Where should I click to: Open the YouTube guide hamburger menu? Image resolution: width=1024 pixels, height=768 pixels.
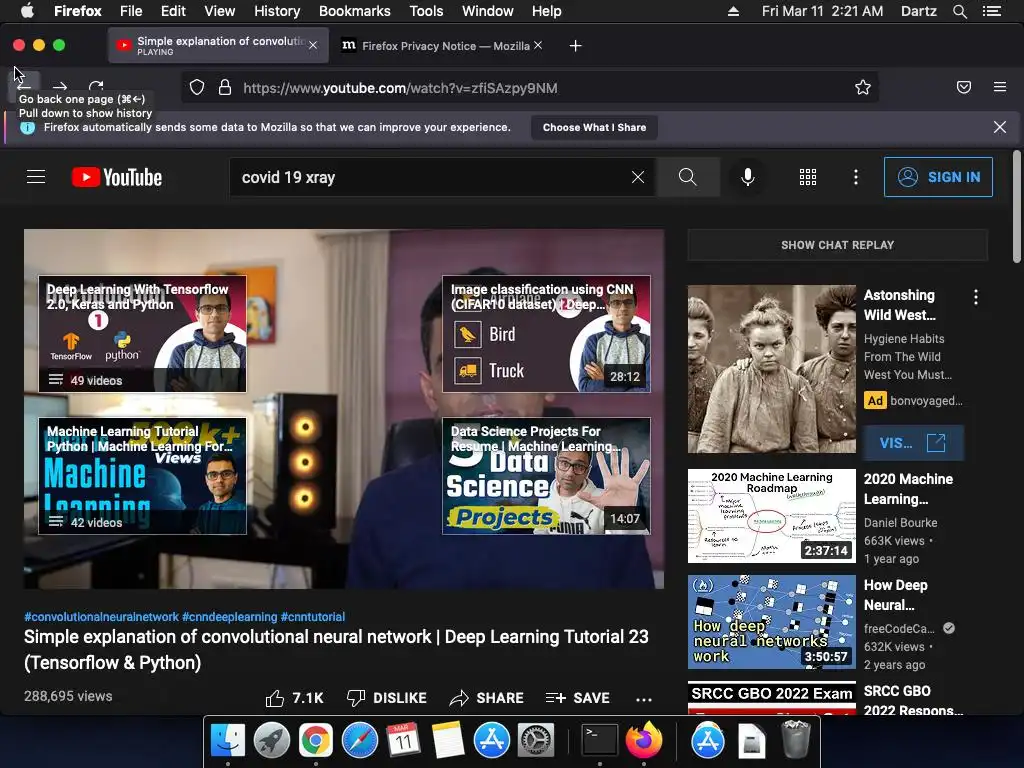pyautogui.click(x=36, y=177)
